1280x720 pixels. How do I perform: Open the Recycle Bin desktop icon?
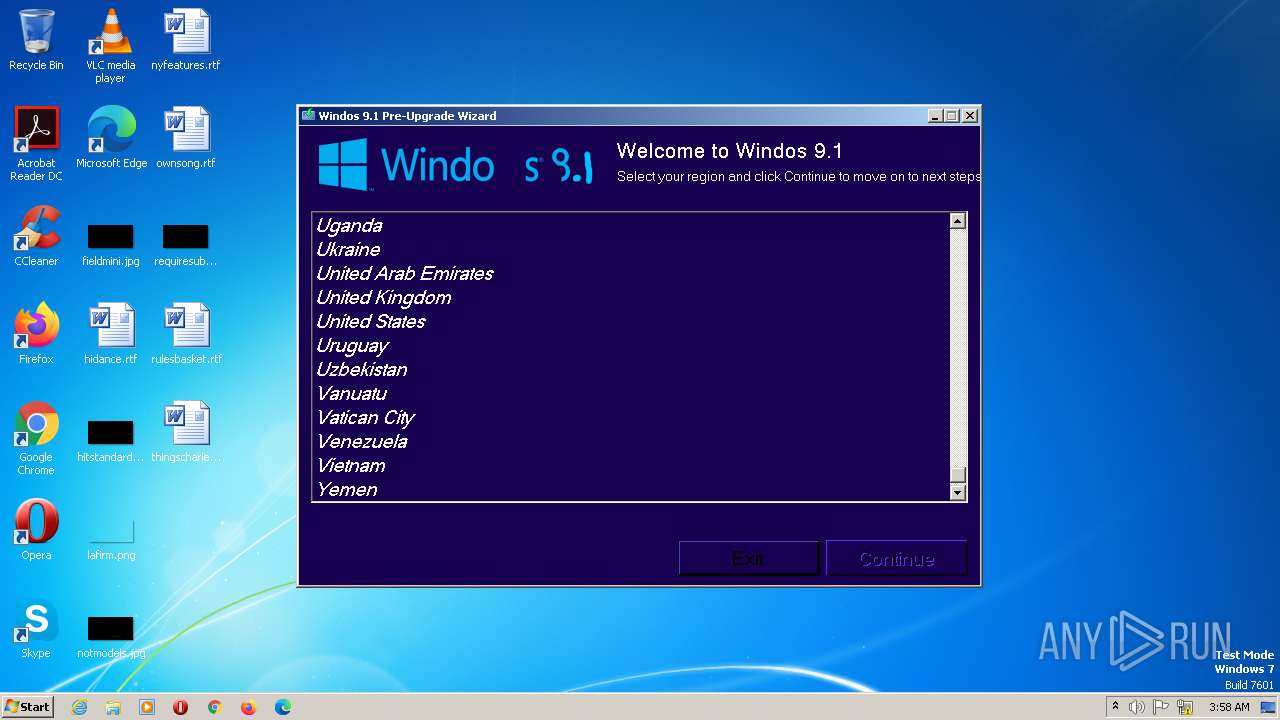[36, 40]
